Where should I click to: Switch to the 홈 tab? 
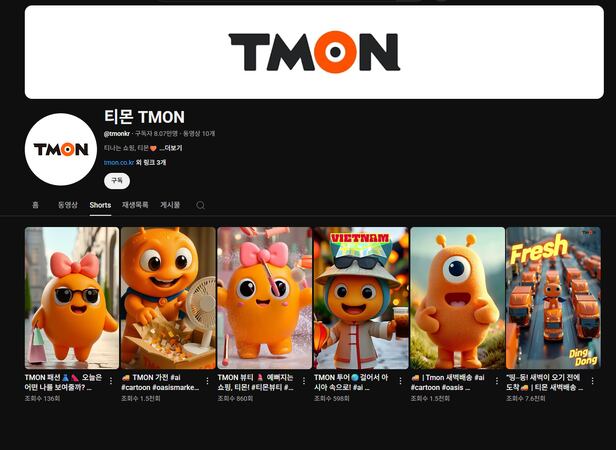pyautogui.click(x=35, y=205)
